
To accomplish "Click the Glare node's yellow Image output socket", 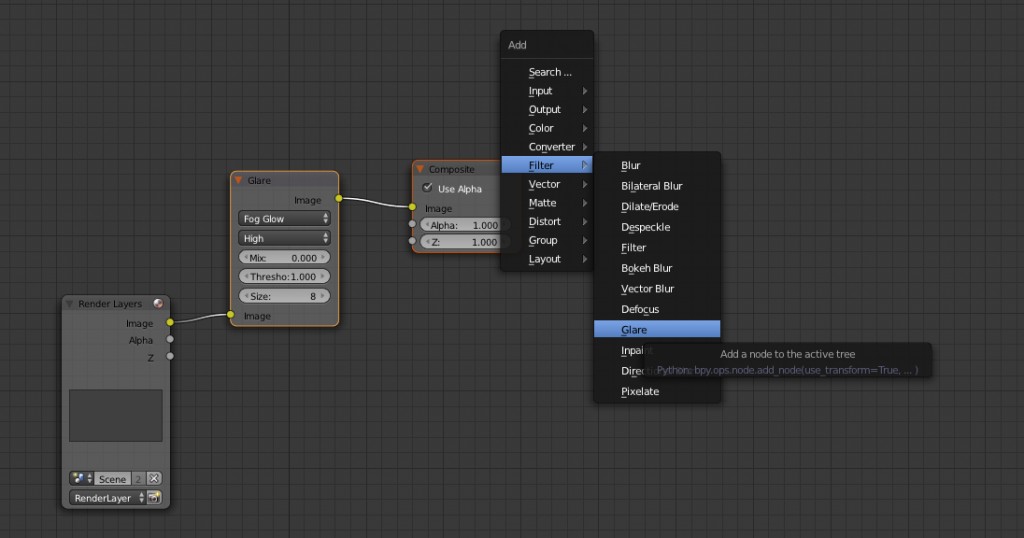I will tap(339, 199).
